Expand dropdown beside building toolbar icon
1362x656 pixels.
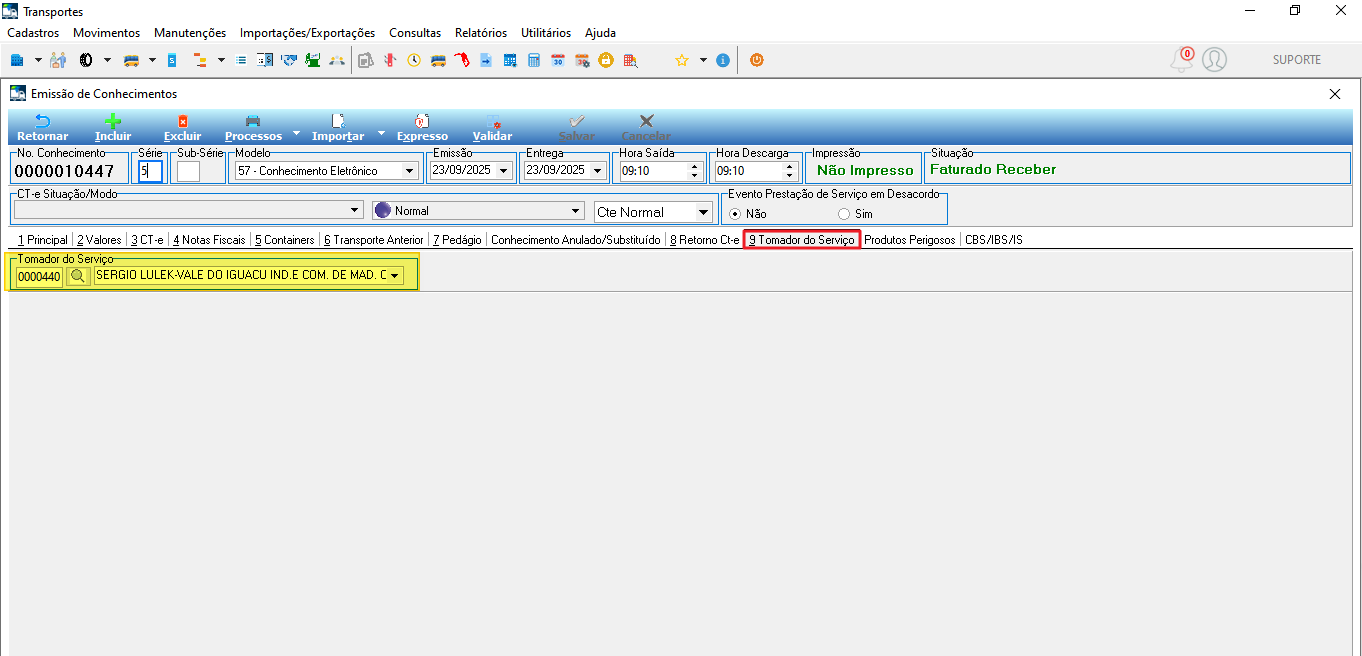pos(38,60)
